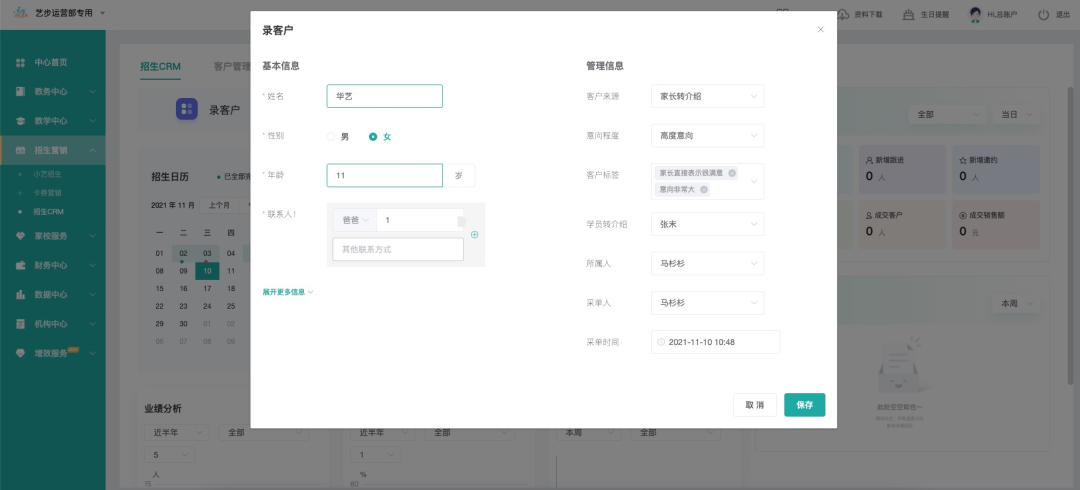Select calendar date 10

point(207,271)
